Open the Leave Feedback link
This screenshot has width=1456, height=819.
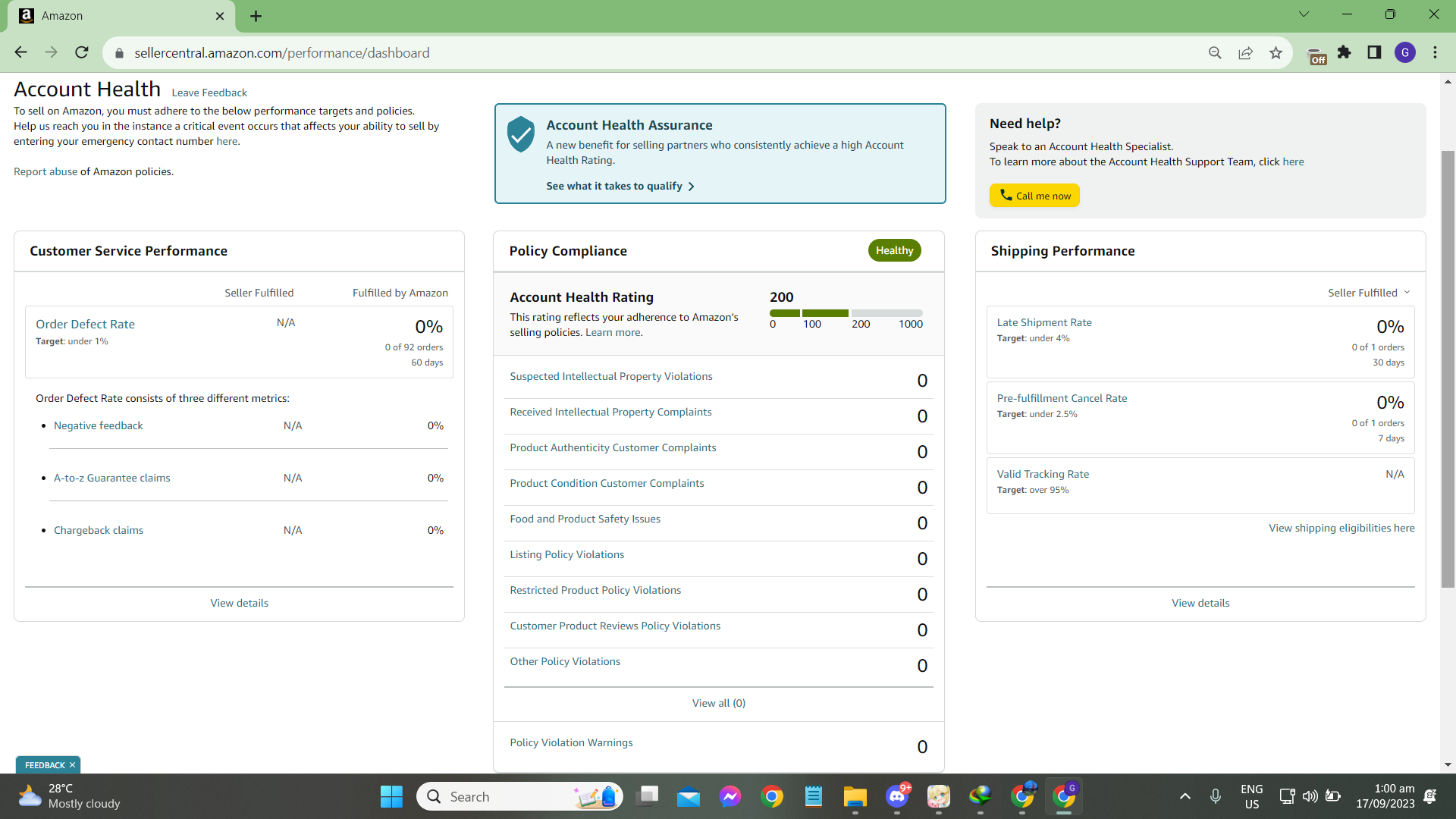pyautogui.click(x=209, y=93)
